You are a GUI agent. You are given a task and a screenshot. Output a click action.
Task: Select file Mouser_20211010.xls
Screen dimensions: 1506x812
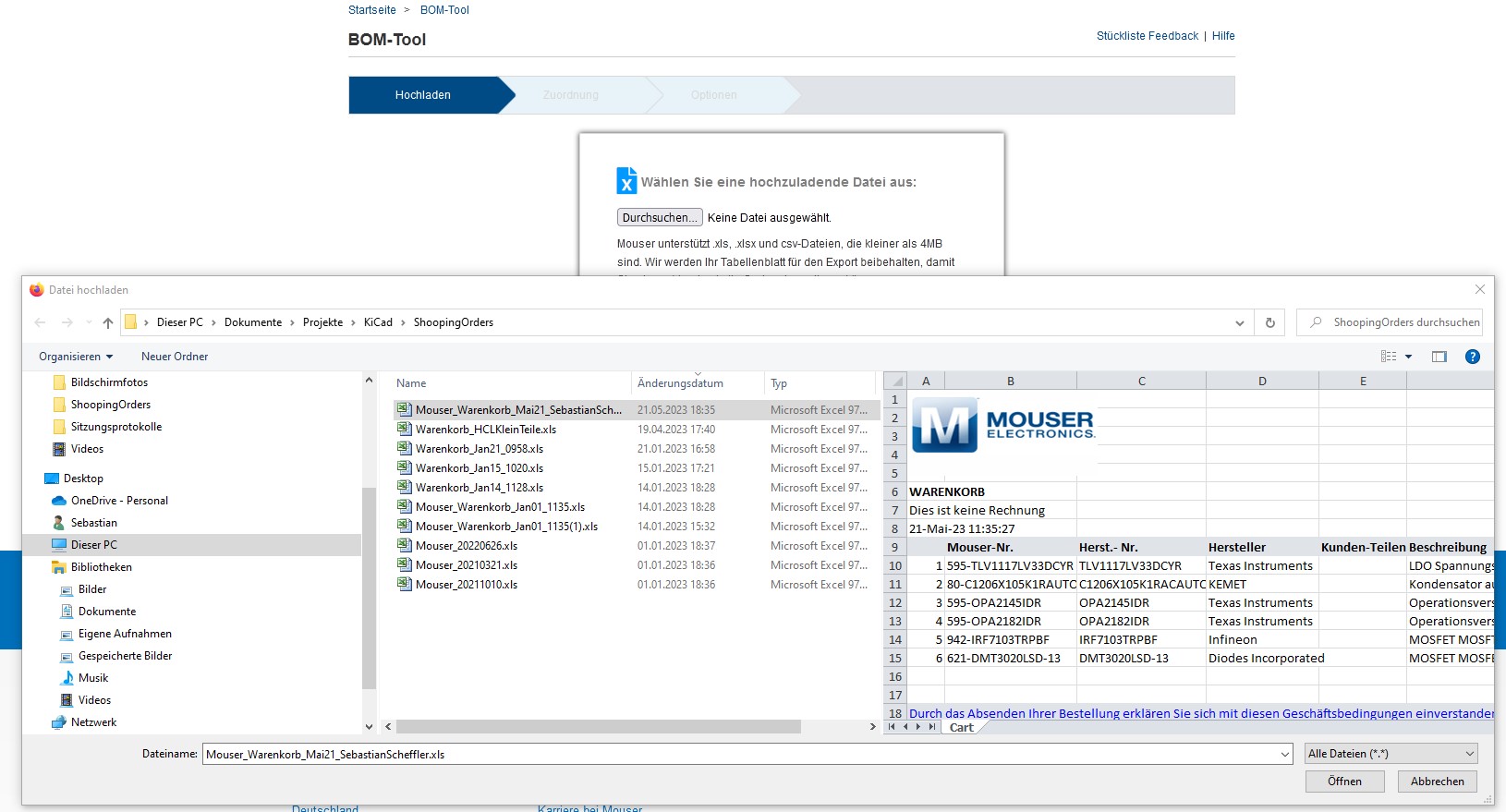(x=466, y=585)
